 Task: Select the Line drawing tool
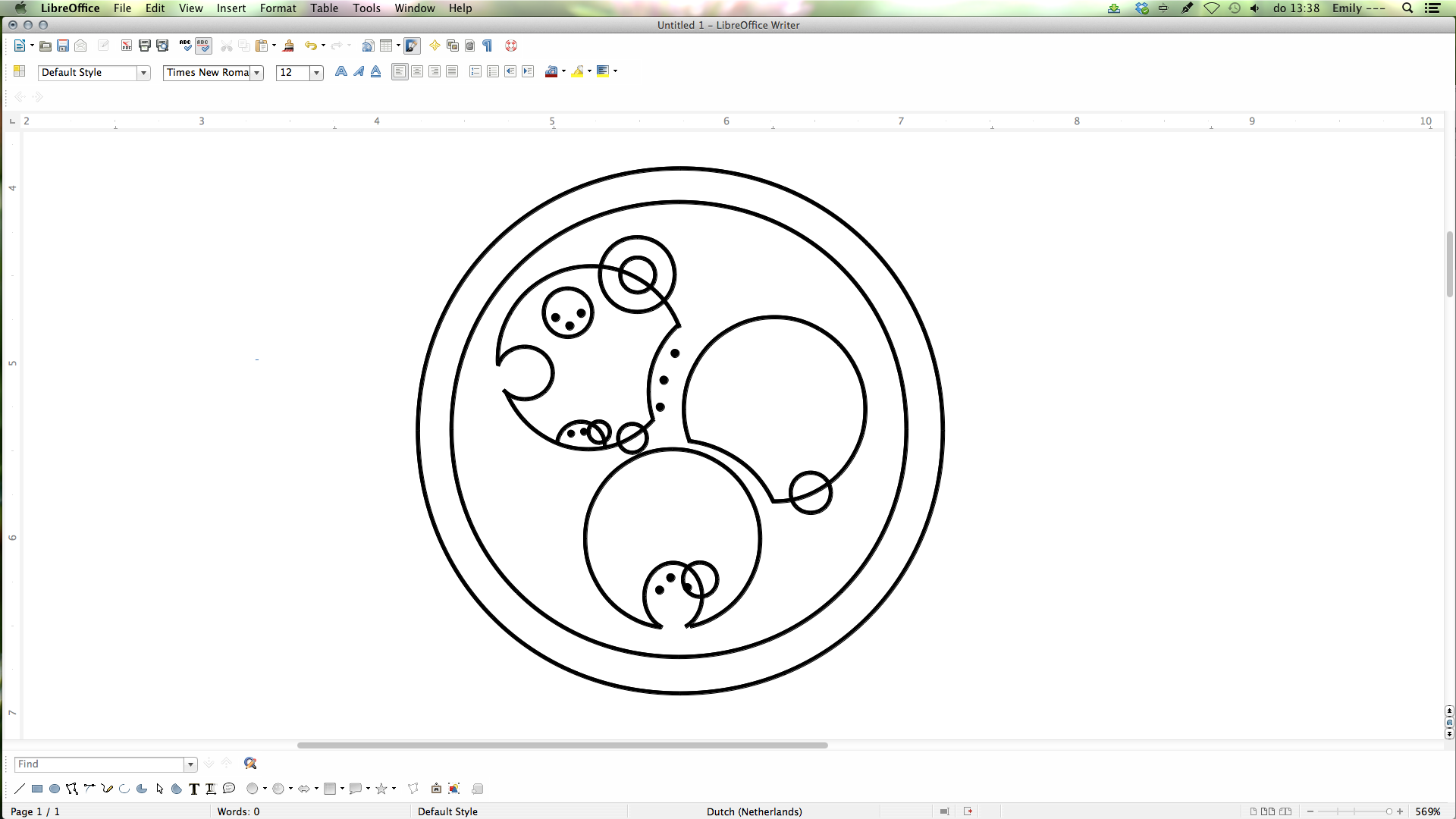20,789
